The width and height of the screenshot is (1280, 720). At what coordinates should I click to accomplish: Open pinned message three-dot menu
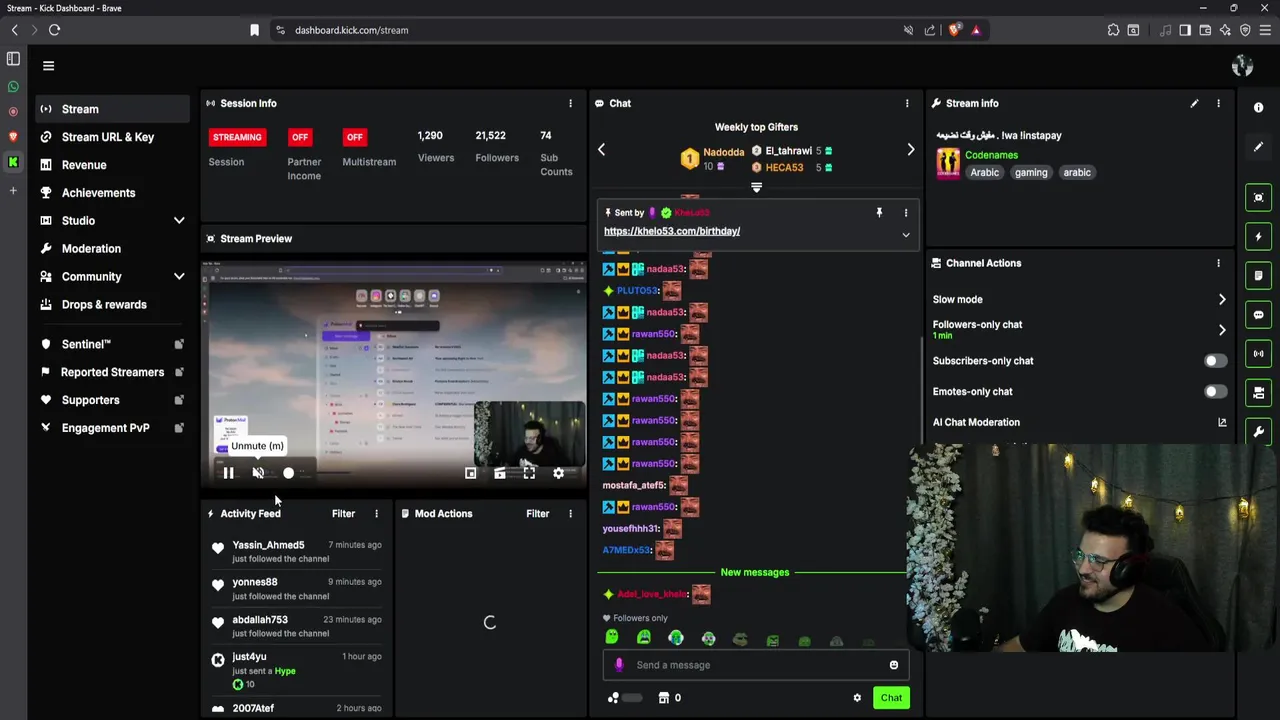[x=906, y=212]
